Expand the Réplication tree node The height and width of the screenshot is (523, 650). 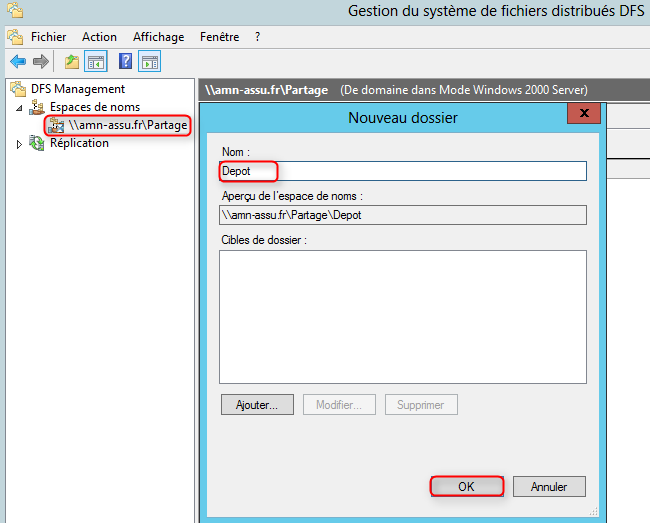tap(20, 144)
